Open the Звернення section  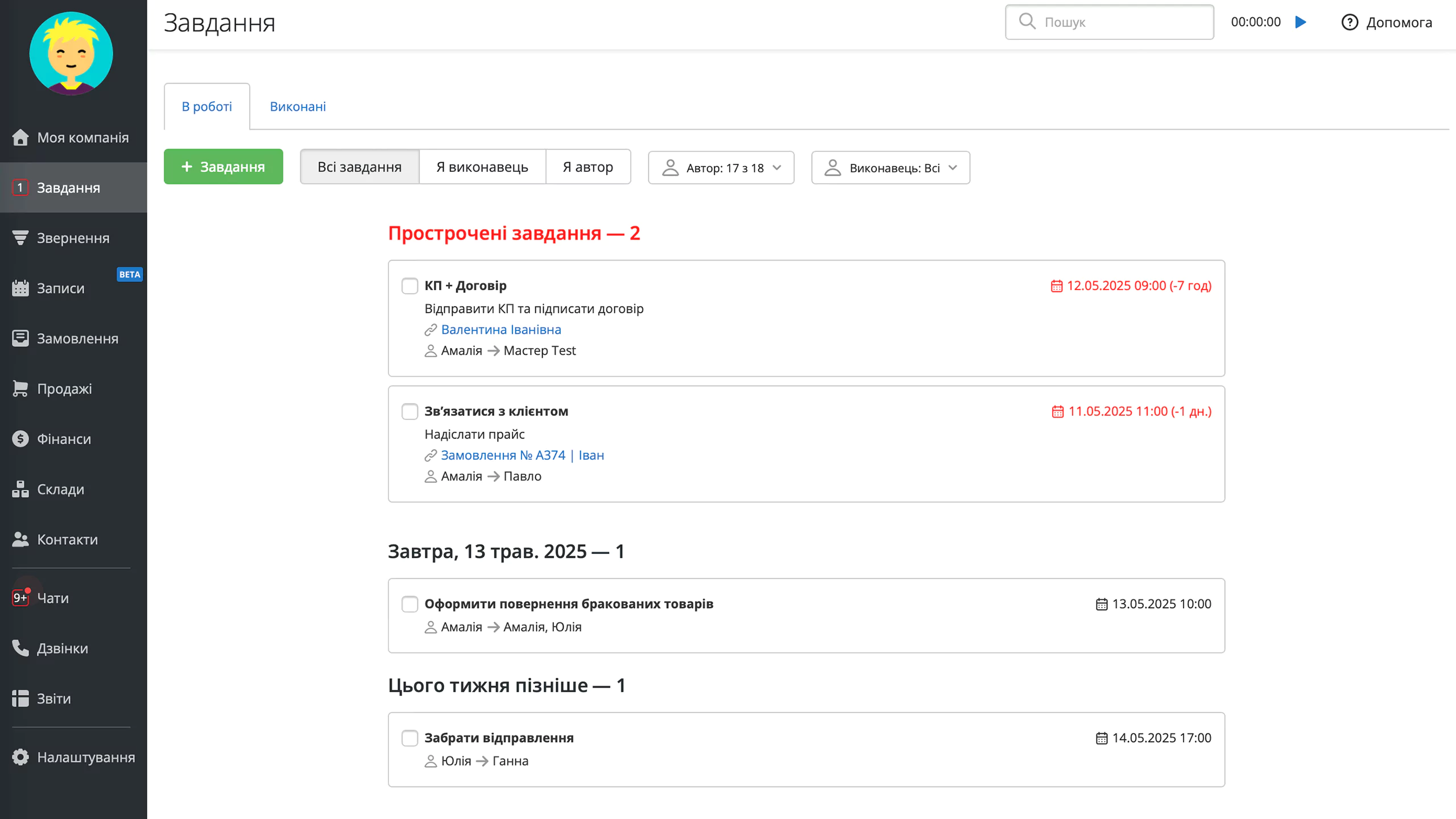[x=73, y=238]
